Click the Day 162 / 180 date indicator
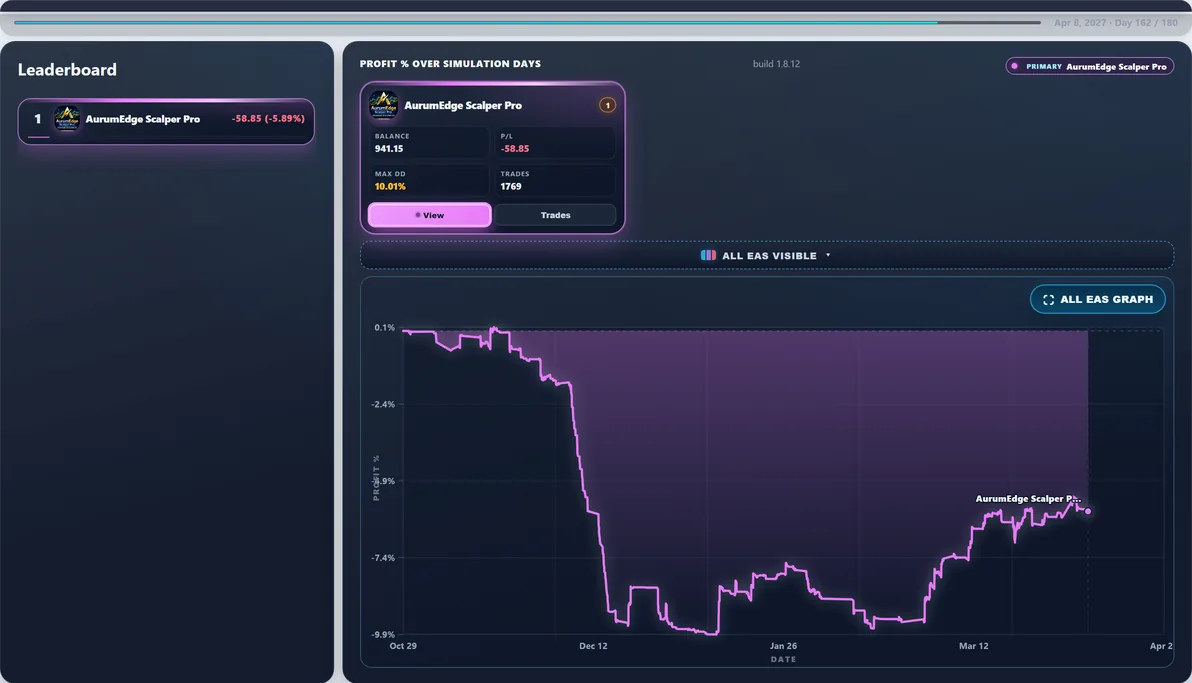This screenshot has width=1192, height=683. pos(1115,23)
